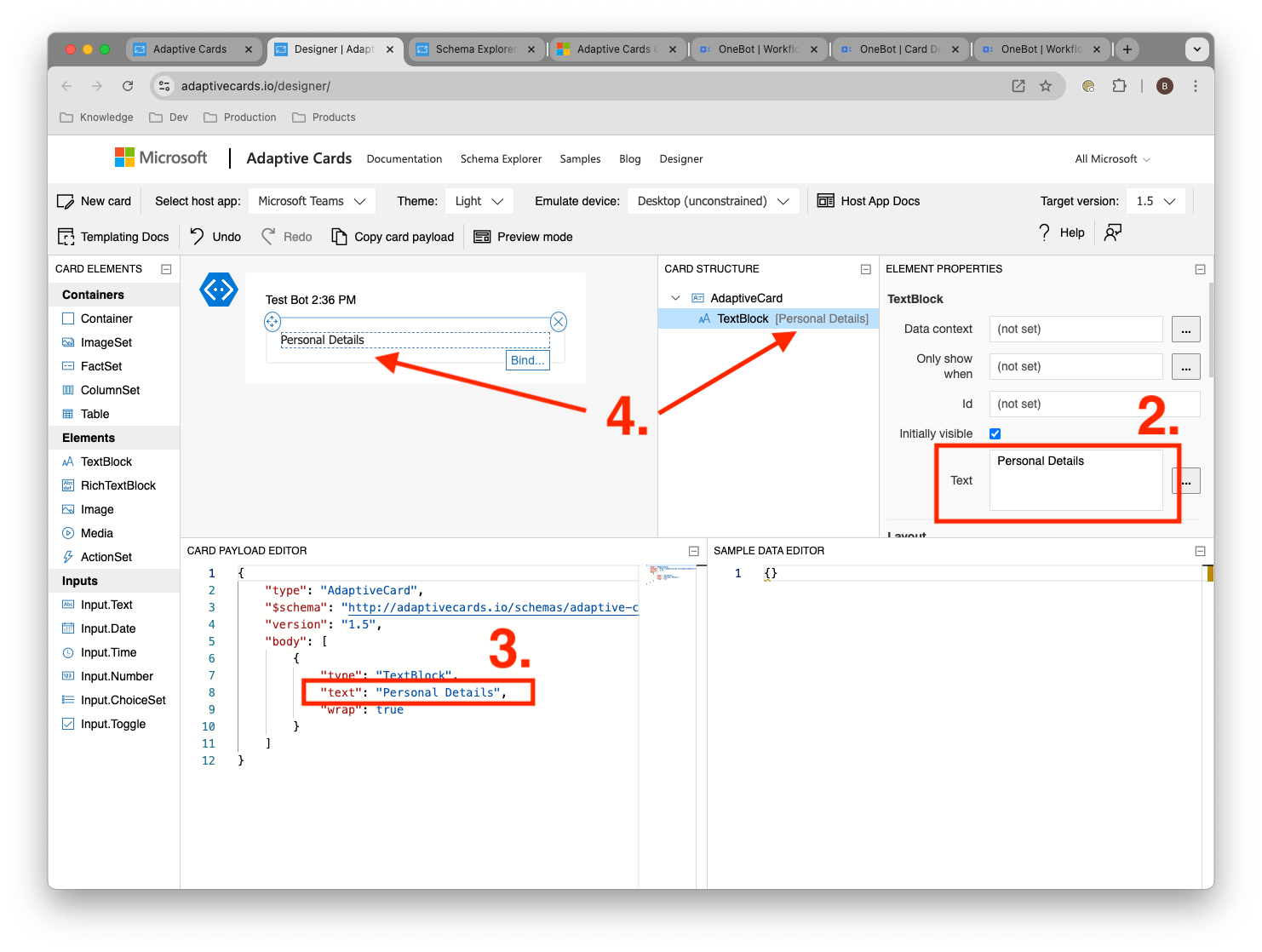Click Copy card payload icon
This screenshot has height=952, width=1262.
click(339, 237)
